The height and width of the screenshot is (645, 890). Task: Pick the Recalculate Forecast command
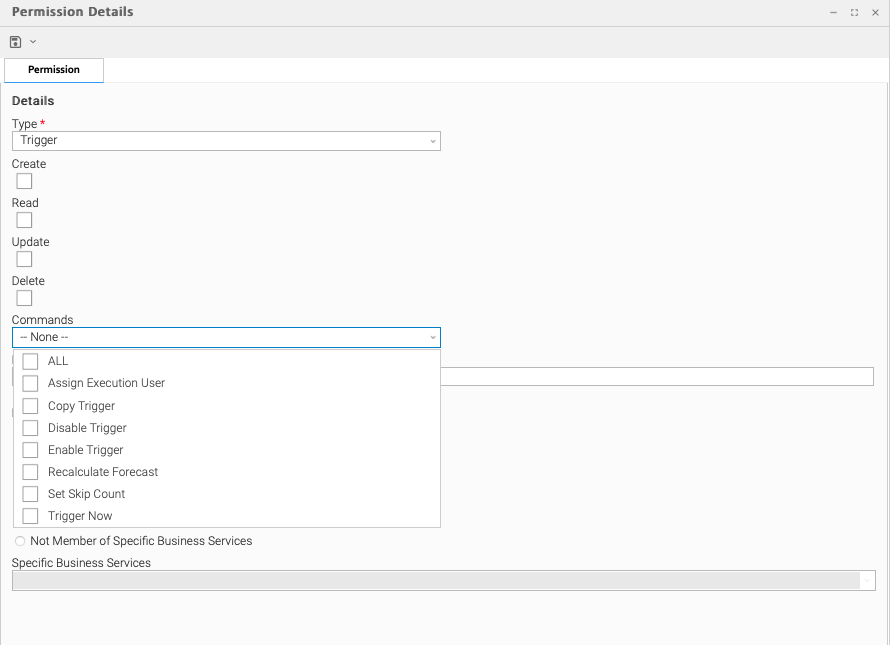tap(31, 472)
